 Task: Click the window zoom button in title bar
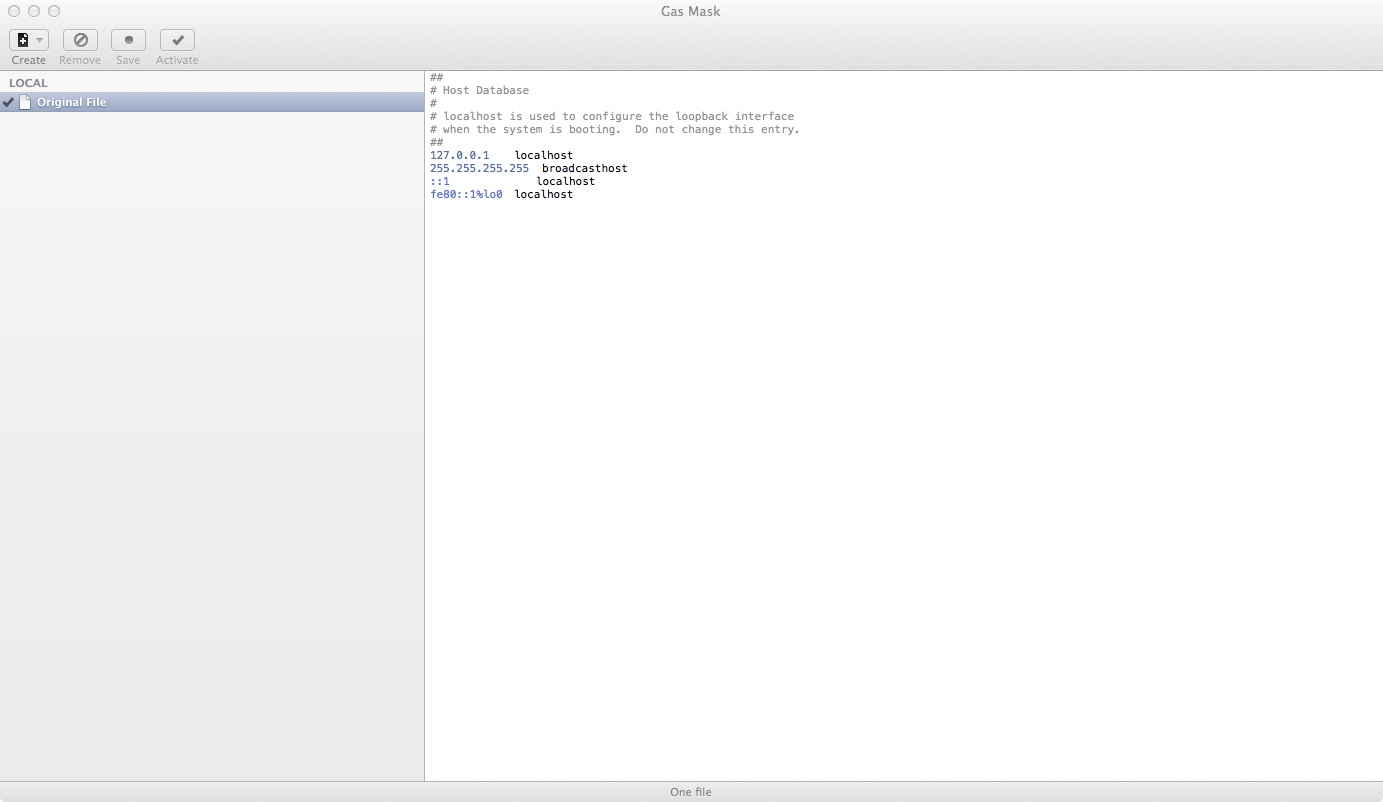click(54, 11)
